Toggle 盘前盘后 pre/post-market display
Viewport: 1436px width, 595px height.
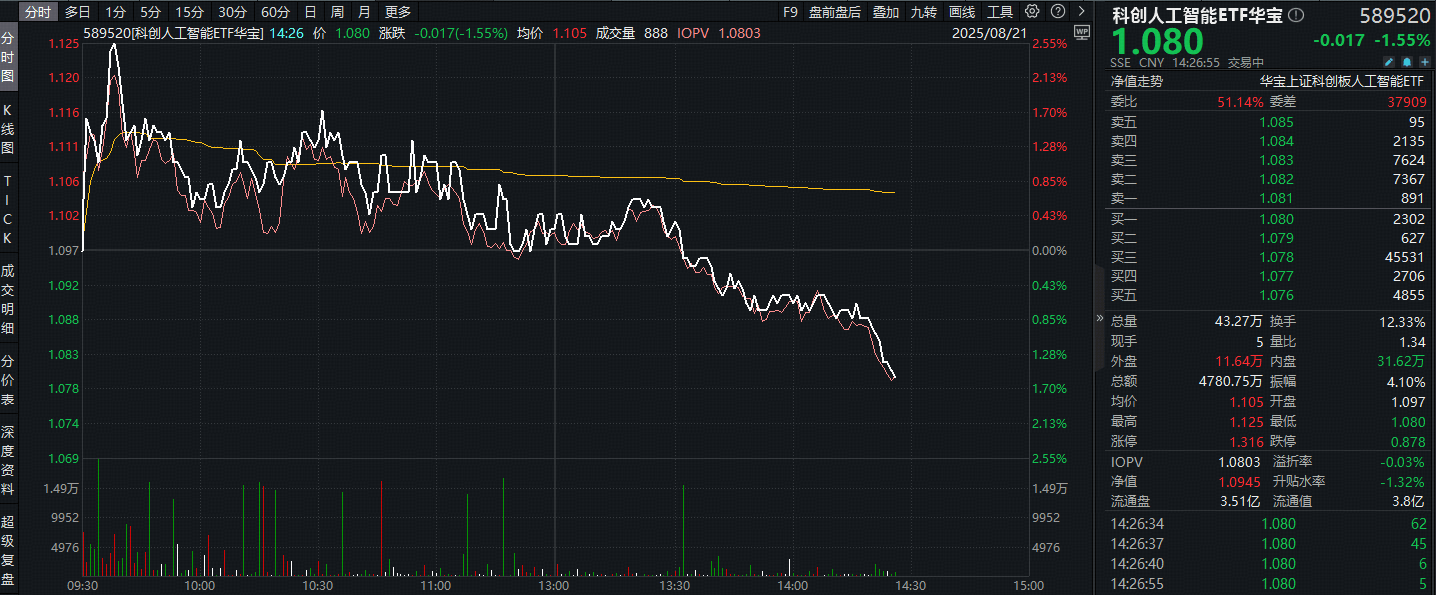click(x=835, y=12)
